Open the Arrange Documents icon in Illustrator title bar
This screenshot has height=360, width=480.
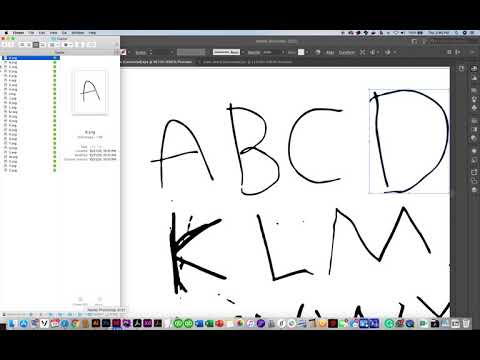[x=414, y=41]
